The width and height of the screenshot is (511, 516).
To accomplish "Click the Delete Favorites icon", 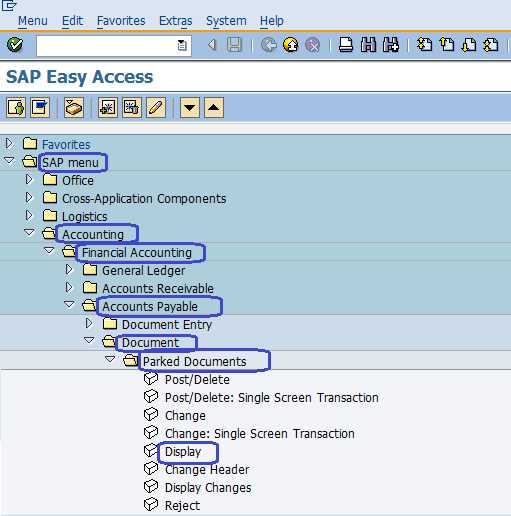I will click(132, 107).
